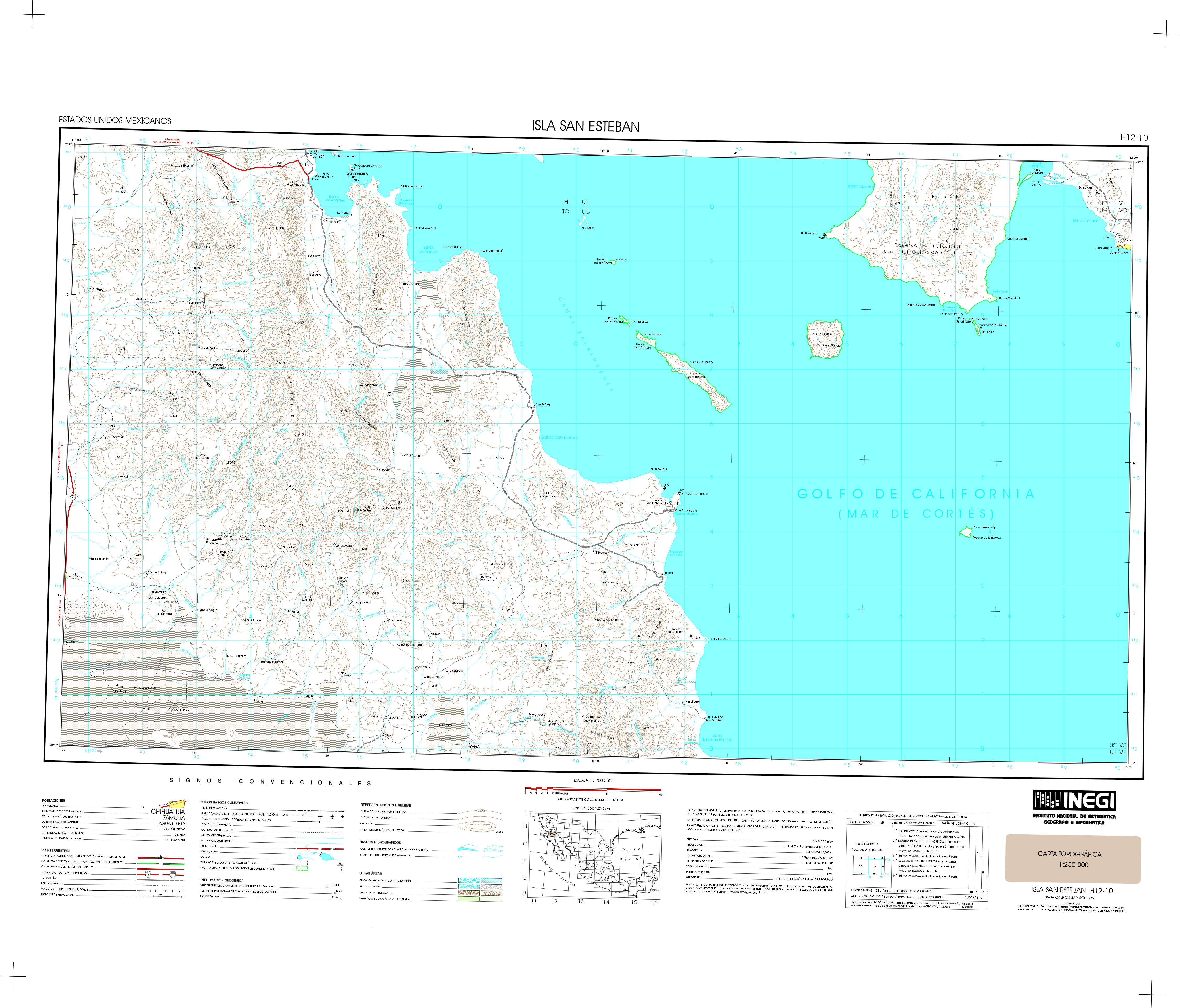The width and height of the screenshot is (1180, 1008).
Task: Click the ISLA SAN ESTEBAN map title
Action: click(586, 126)
